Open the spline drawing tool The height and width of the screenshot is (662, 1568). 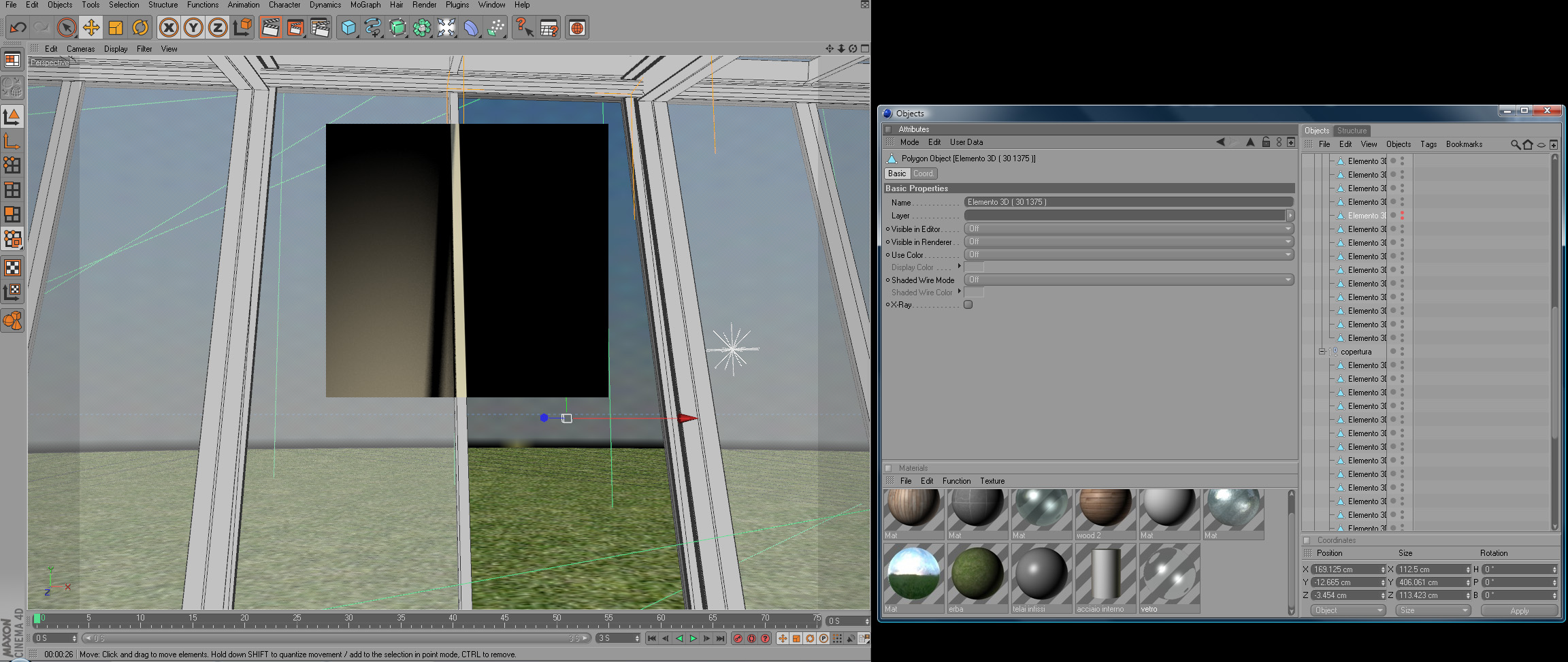(373, 28)
